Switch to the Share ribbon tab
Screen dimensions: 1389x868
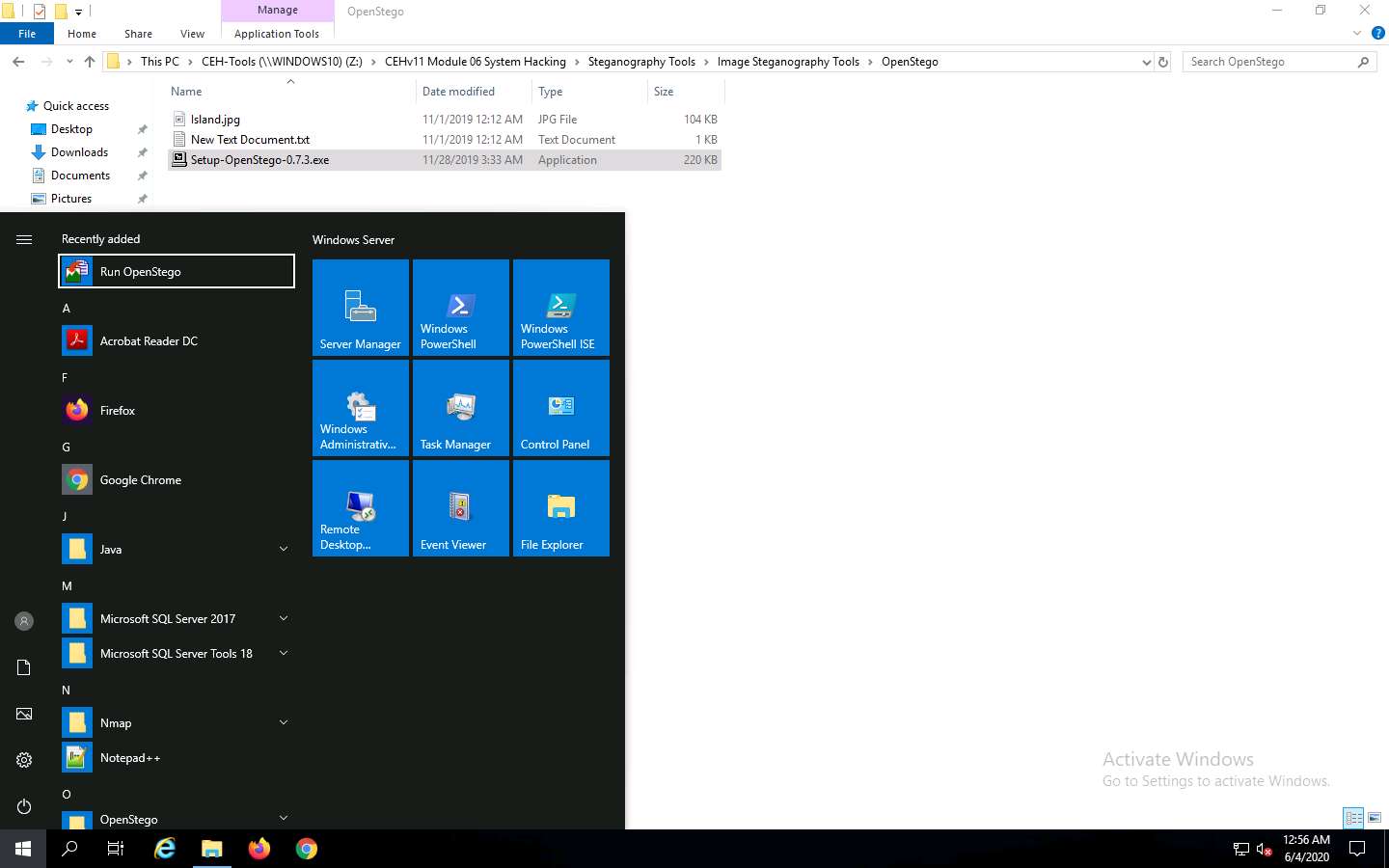tap(138, 34)
